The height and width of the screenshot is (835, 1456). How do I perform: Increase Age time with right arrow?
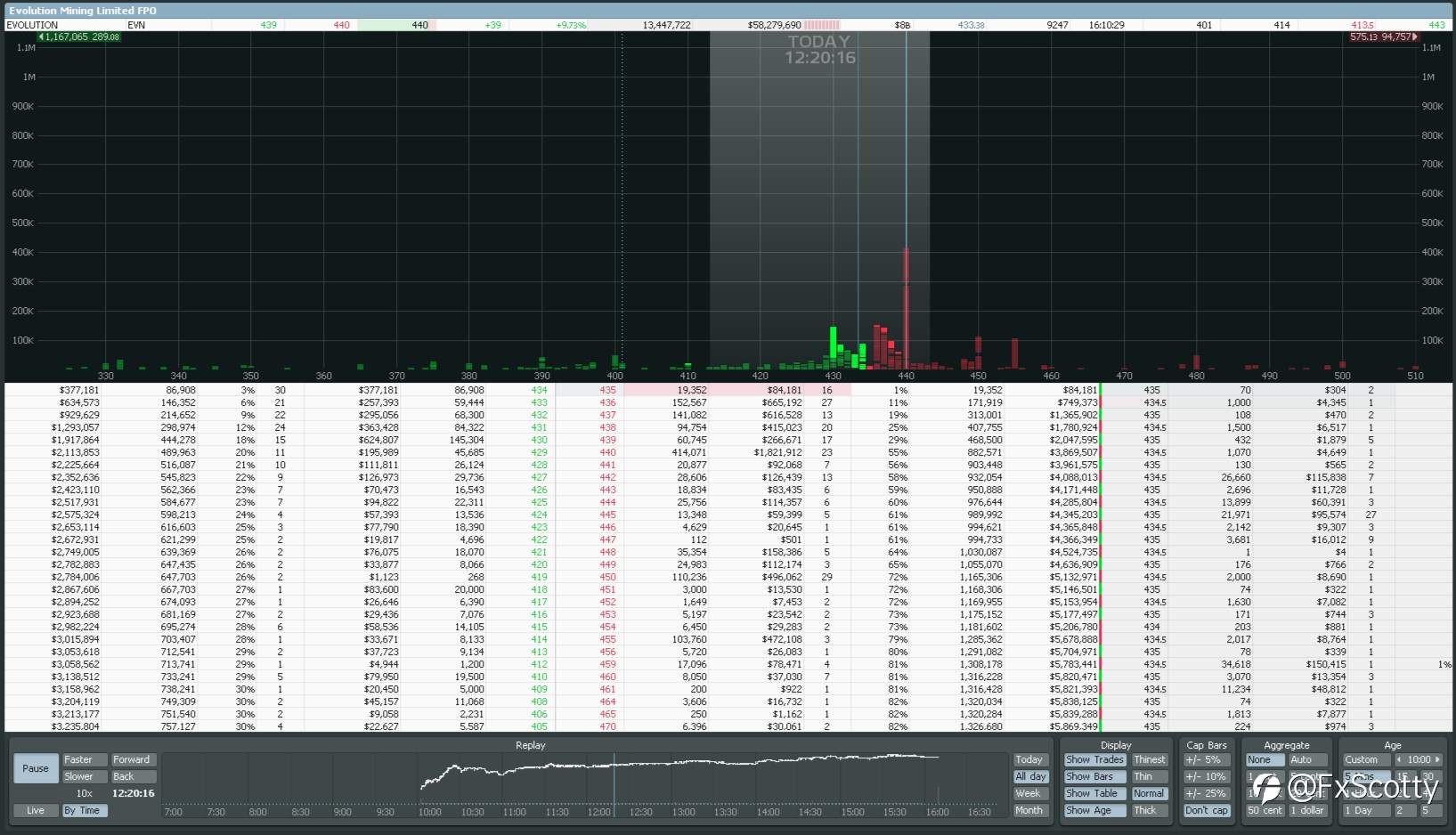click(x=1437, y=760)
